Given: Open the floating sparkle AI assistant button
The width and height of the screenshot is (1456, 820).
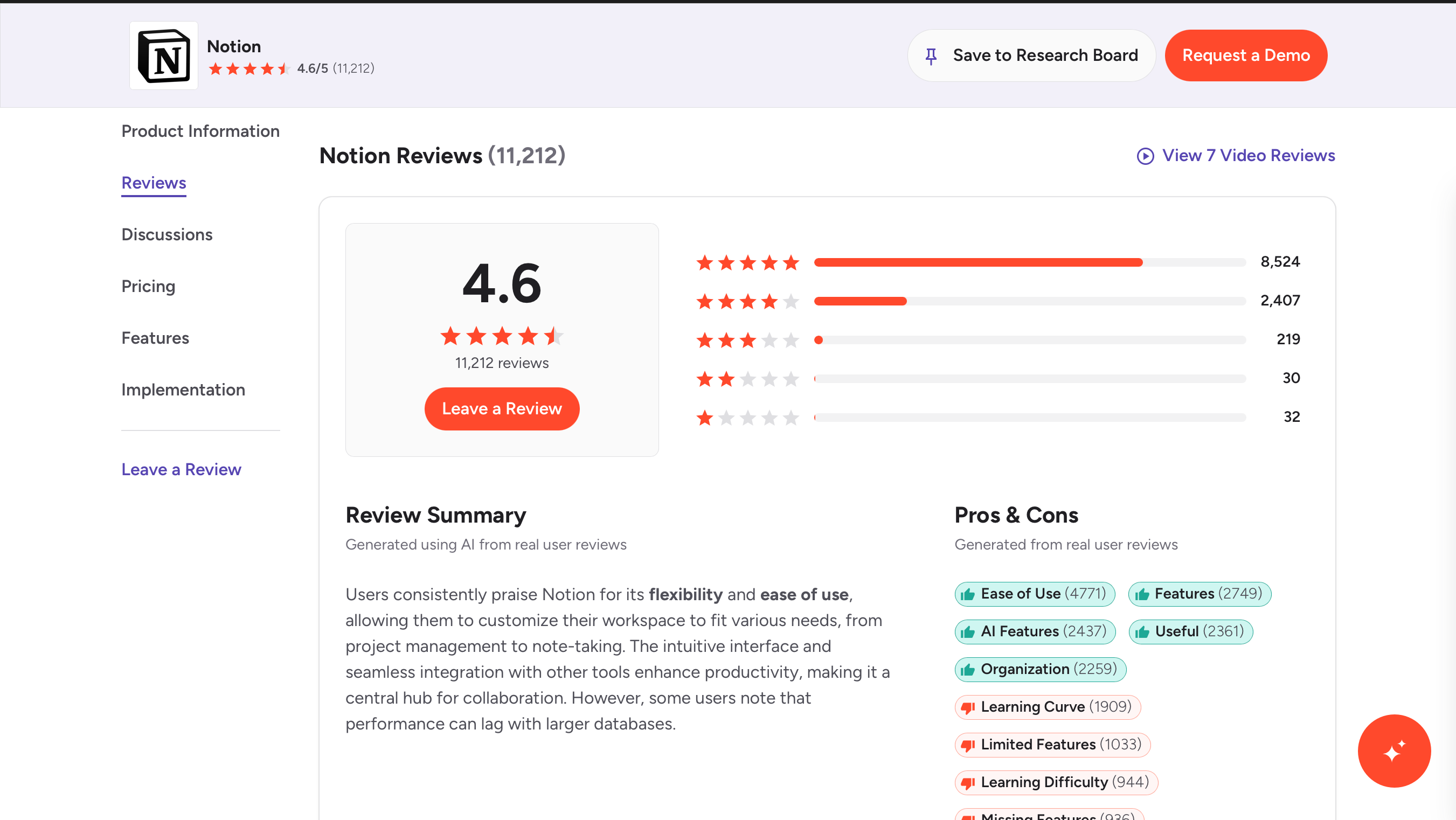Looking at the screenshot, I should pyautogui.click(x=1393, y=750).
